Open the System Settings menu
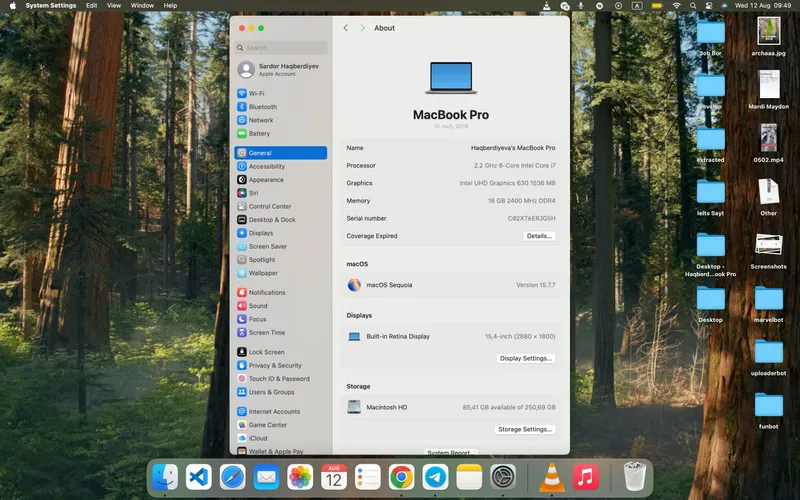Viewport: 800px width, 500px height. tap(51, 6)
